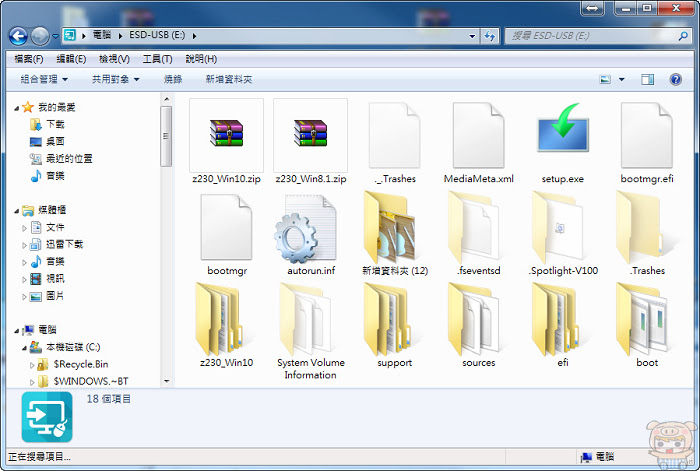Select 桌面 in favorites
Image resolution: width=700 pixels, height=471 pixels.
[55, 142]
